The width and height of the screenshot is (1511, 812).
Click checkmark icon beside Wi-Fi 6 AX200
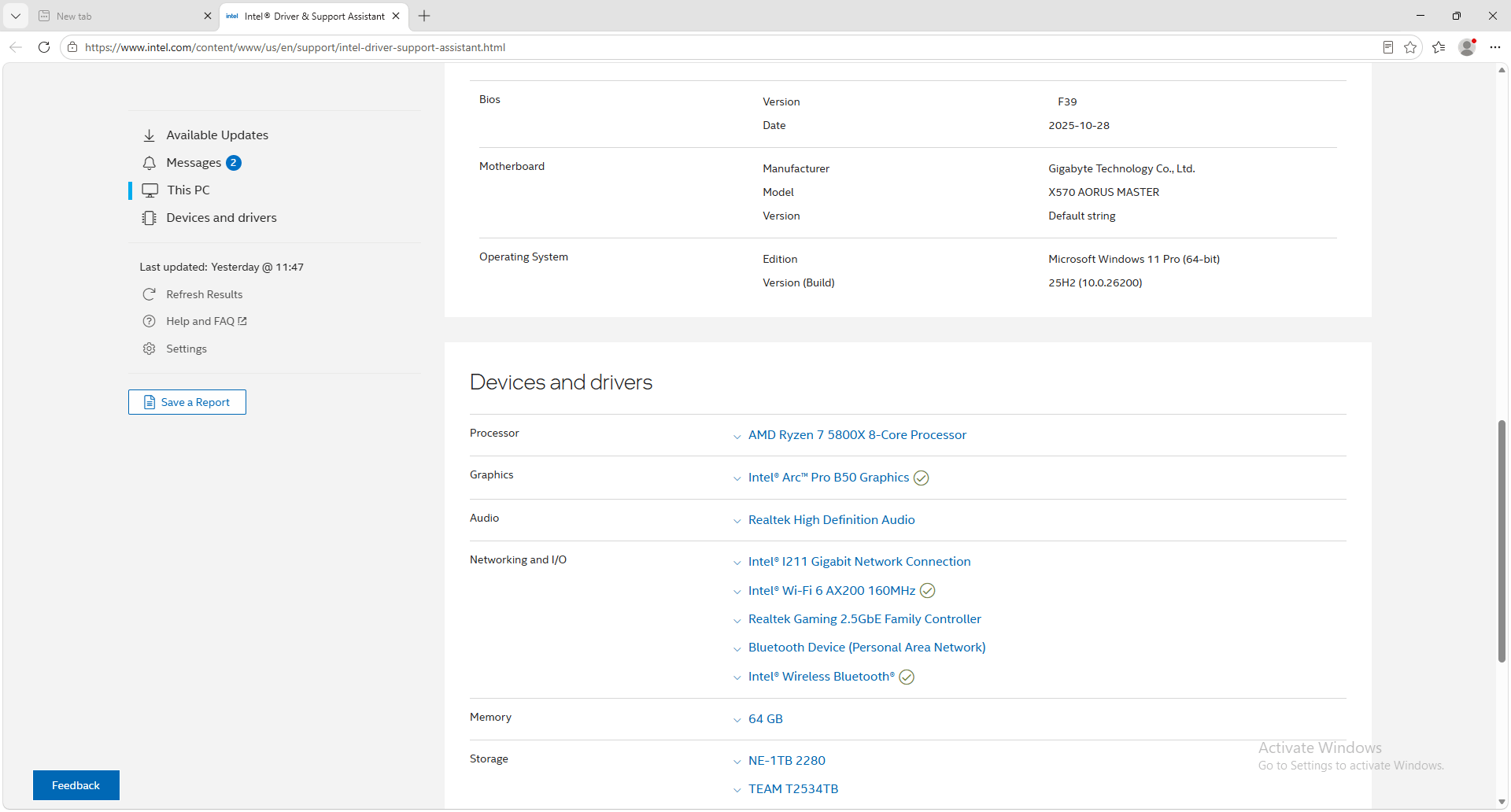(928, 591)
